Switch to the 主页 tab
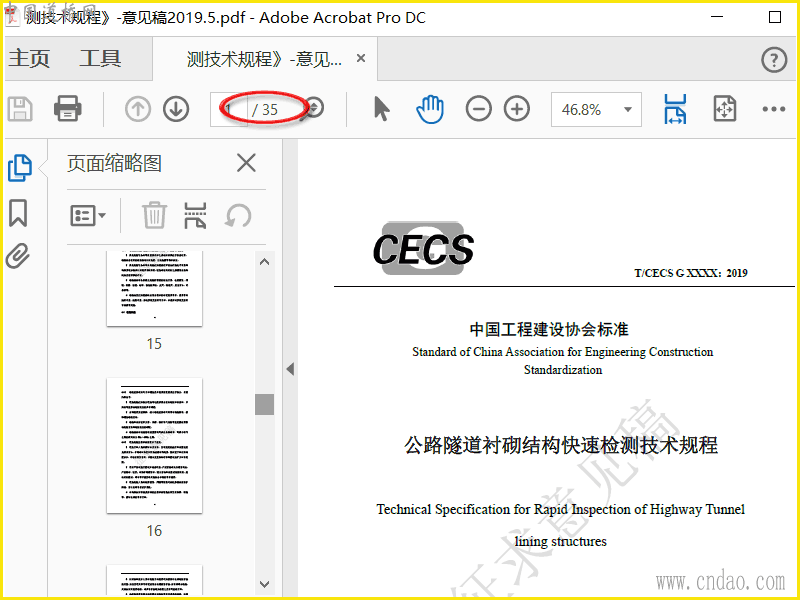 pyautogui.click(x=29, y=58)
